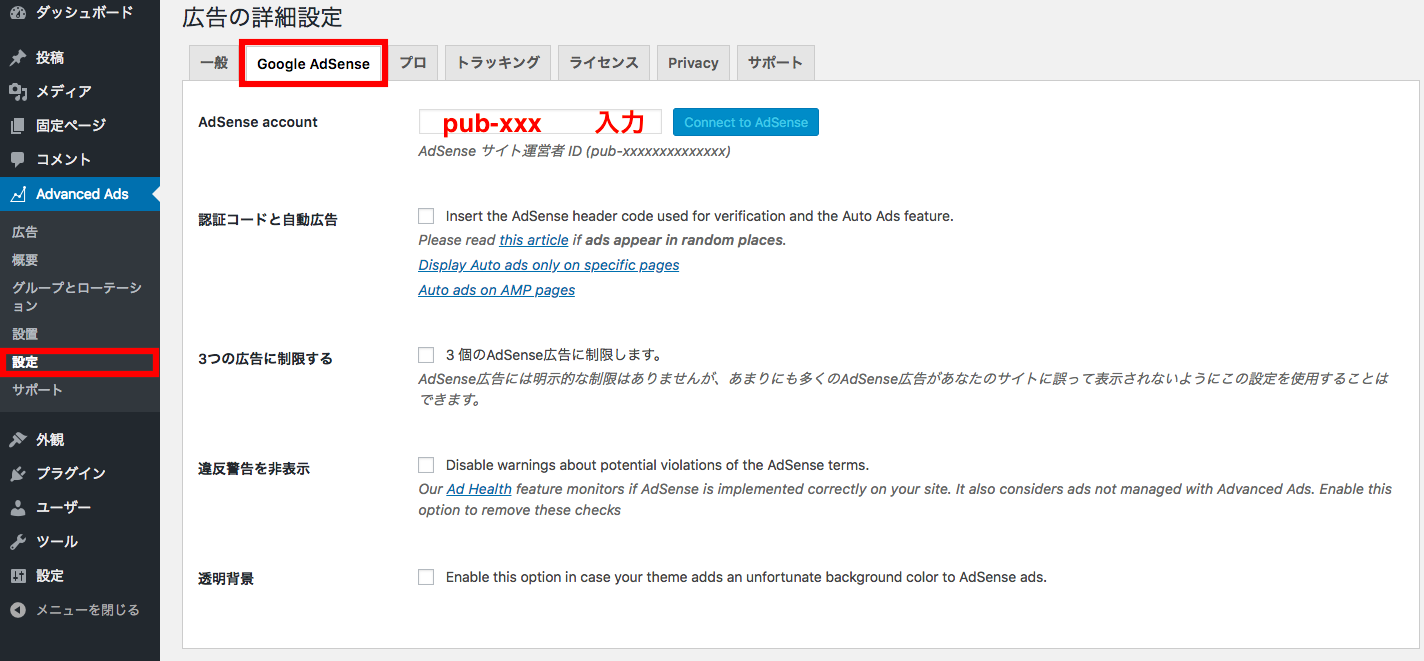Enable the transparent background option checkbox
Viewport: 1424px width, 661px height.
pos(426,577)
